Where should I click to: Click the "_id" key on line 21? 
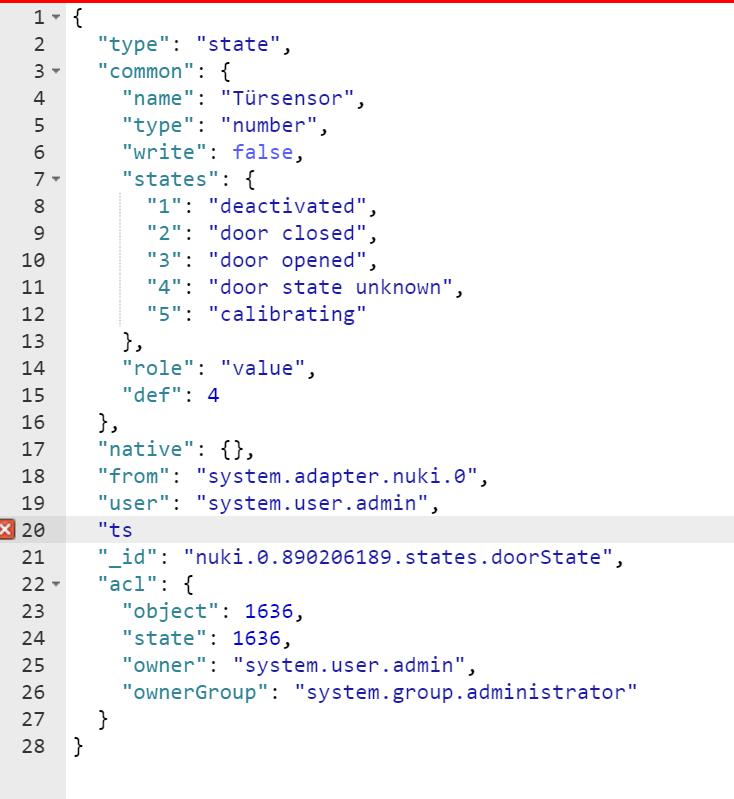tap(127, 557)
